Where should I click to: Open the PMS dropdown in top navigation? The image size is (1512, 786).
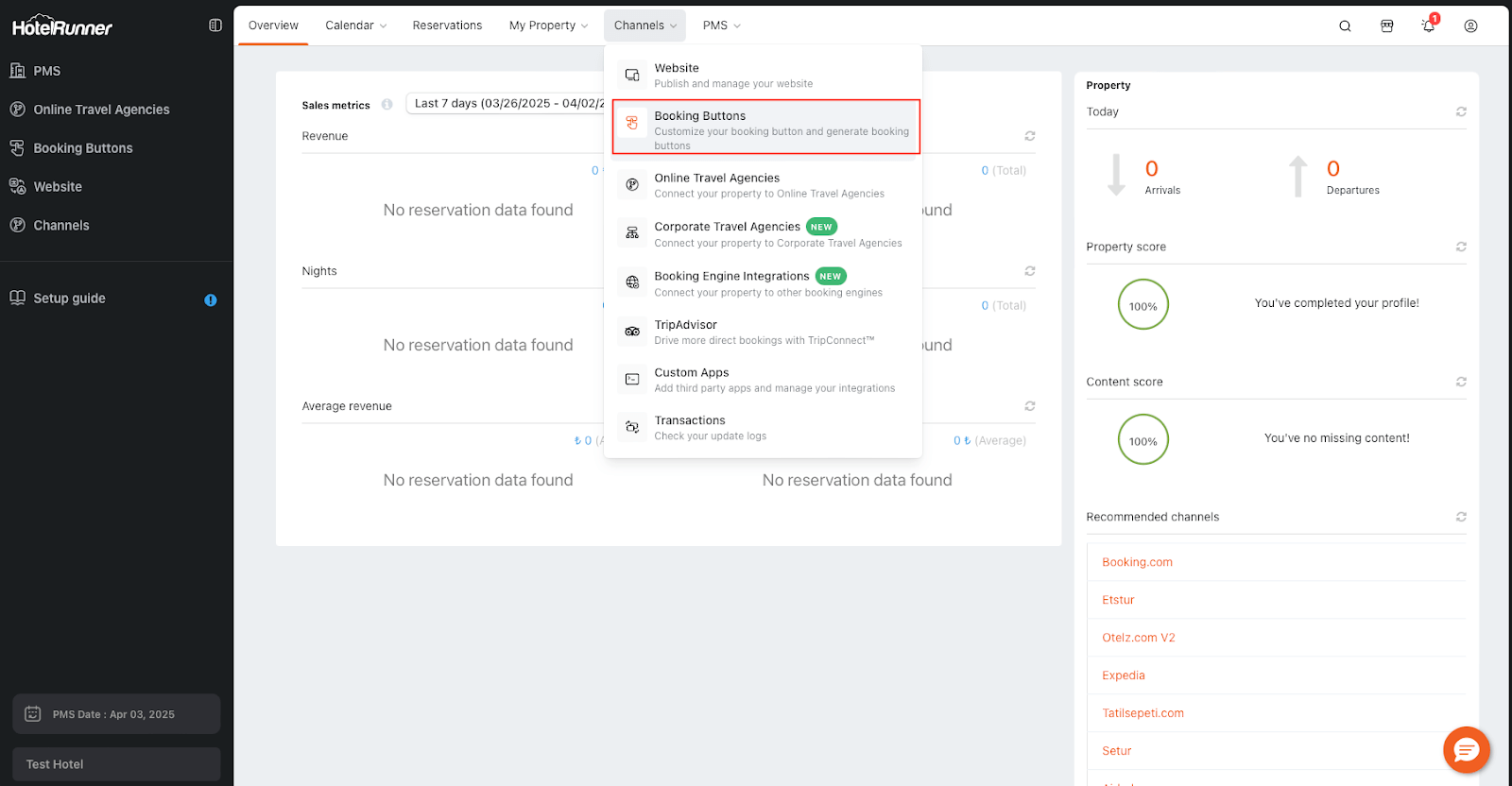[x=721, y=26]
